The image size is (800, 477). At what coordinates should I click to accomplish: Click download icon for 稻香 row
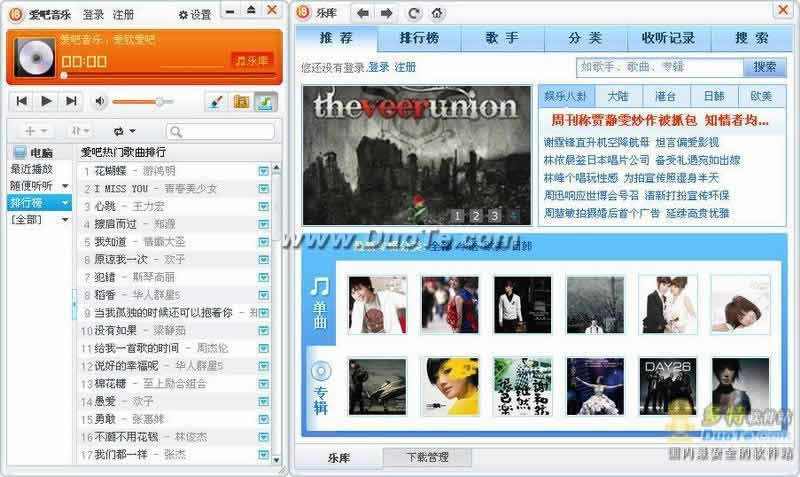pos(263,295)
